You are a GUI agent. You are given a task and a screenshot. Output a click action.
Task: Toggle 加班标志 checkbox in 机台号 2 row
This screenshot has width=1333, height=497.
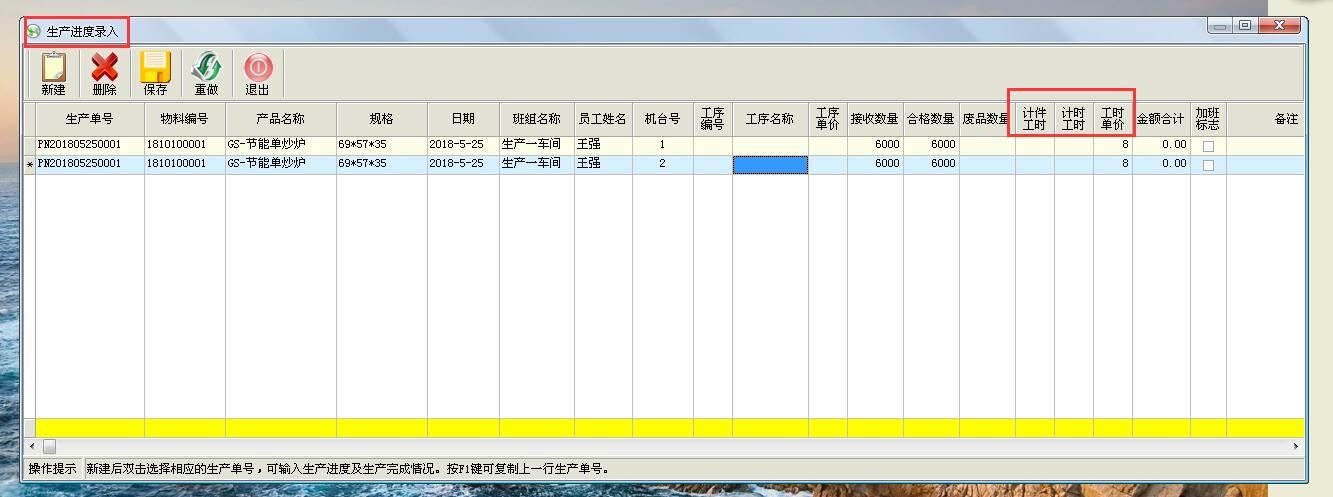(x=1208, y=165)
